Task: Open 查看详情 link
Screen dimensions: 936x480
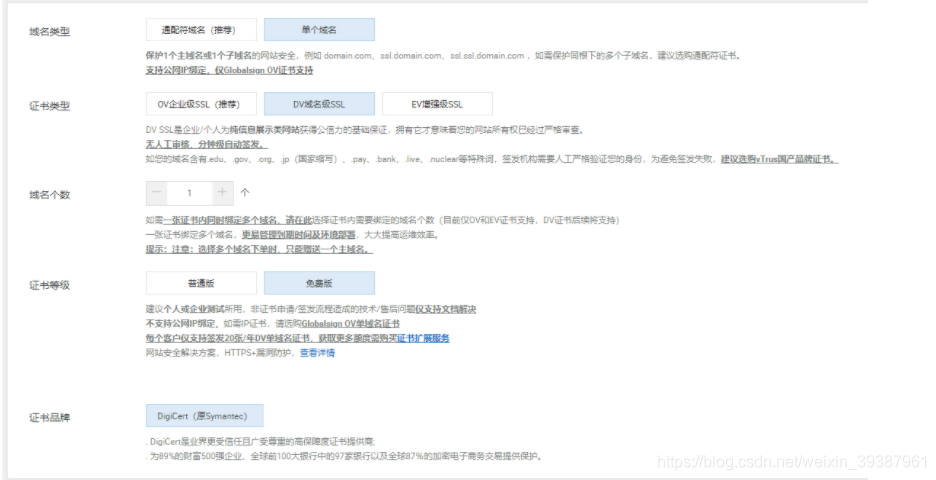Action: click(x=317, y=353)
